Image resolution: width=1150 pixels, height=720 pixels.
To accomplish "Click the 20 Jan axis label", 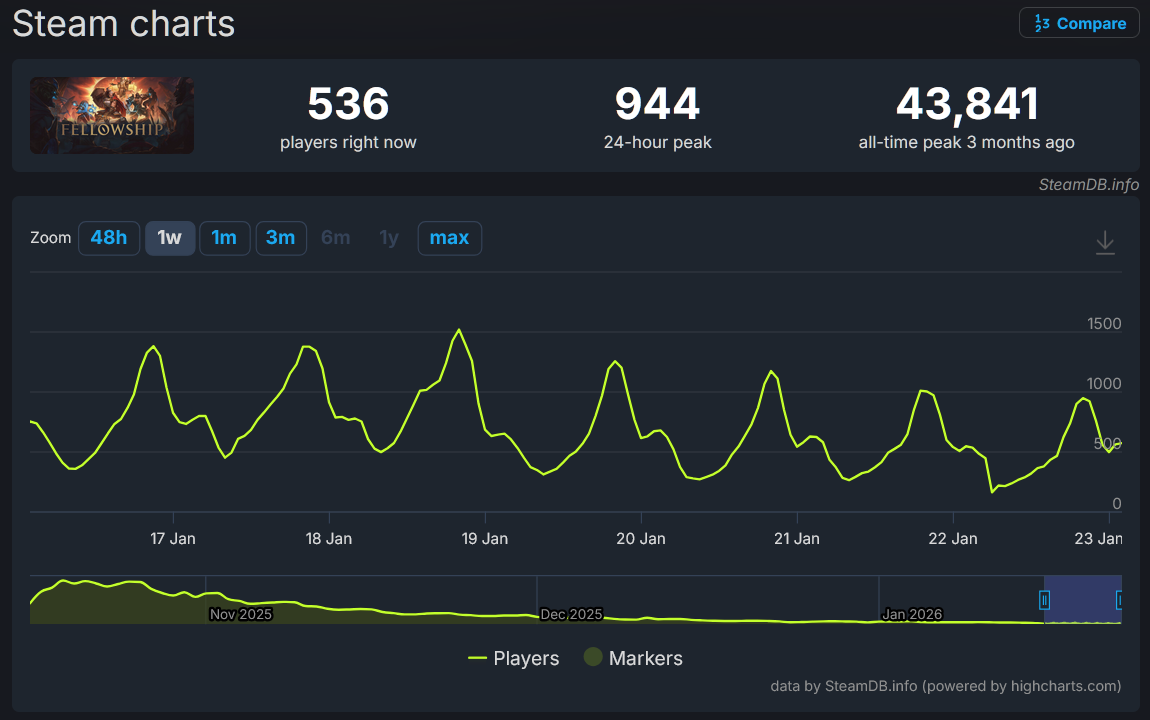I will click(x=640, y=539).
